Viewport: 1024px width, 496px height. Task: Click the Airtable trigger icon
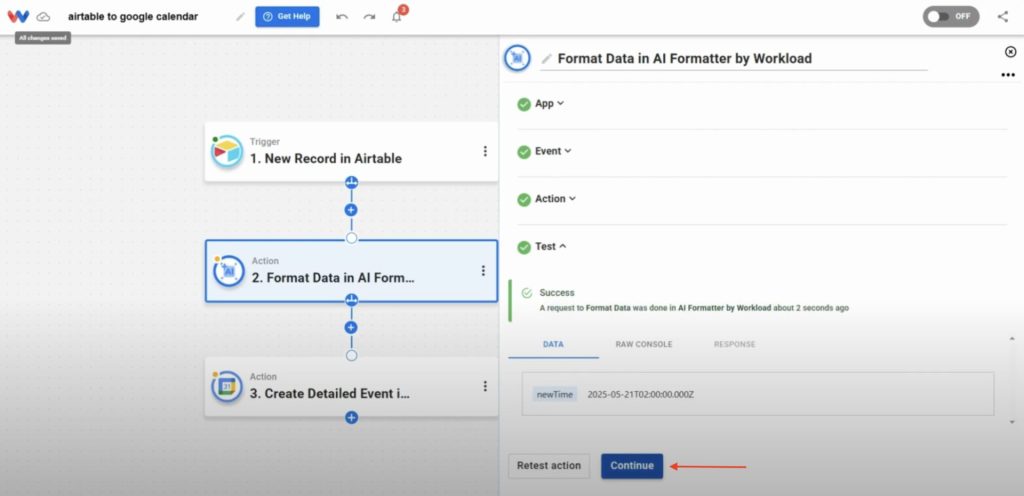tap(227, 151)
